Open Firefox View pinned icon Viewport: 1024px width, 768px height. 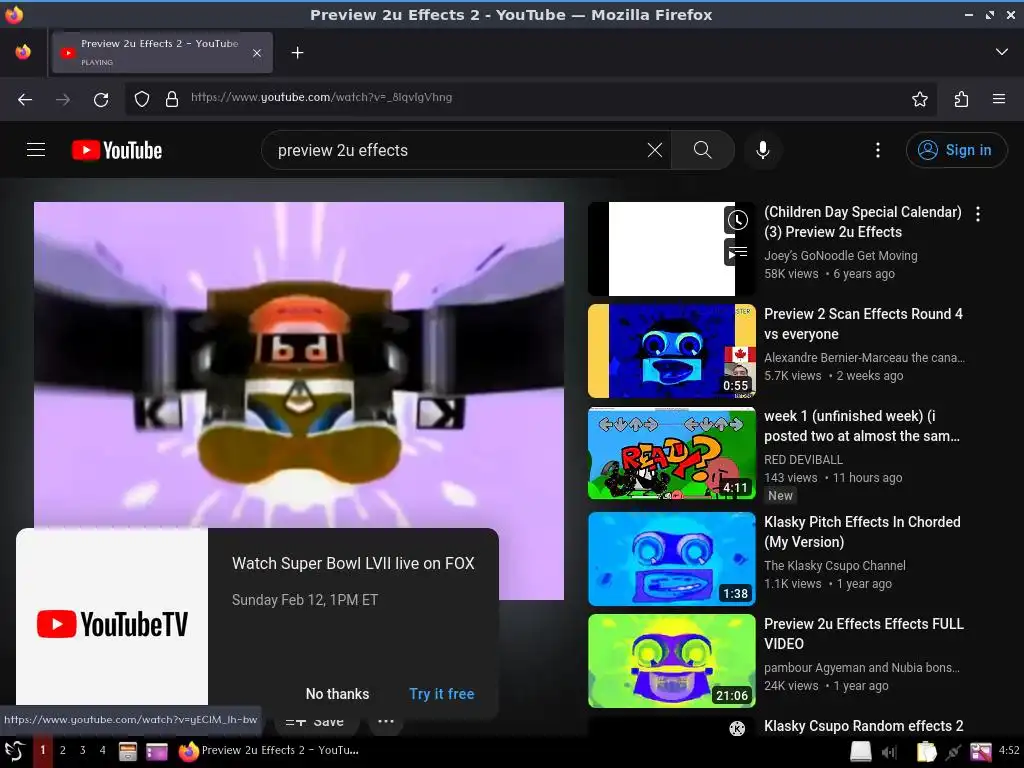tap(23, 52)
